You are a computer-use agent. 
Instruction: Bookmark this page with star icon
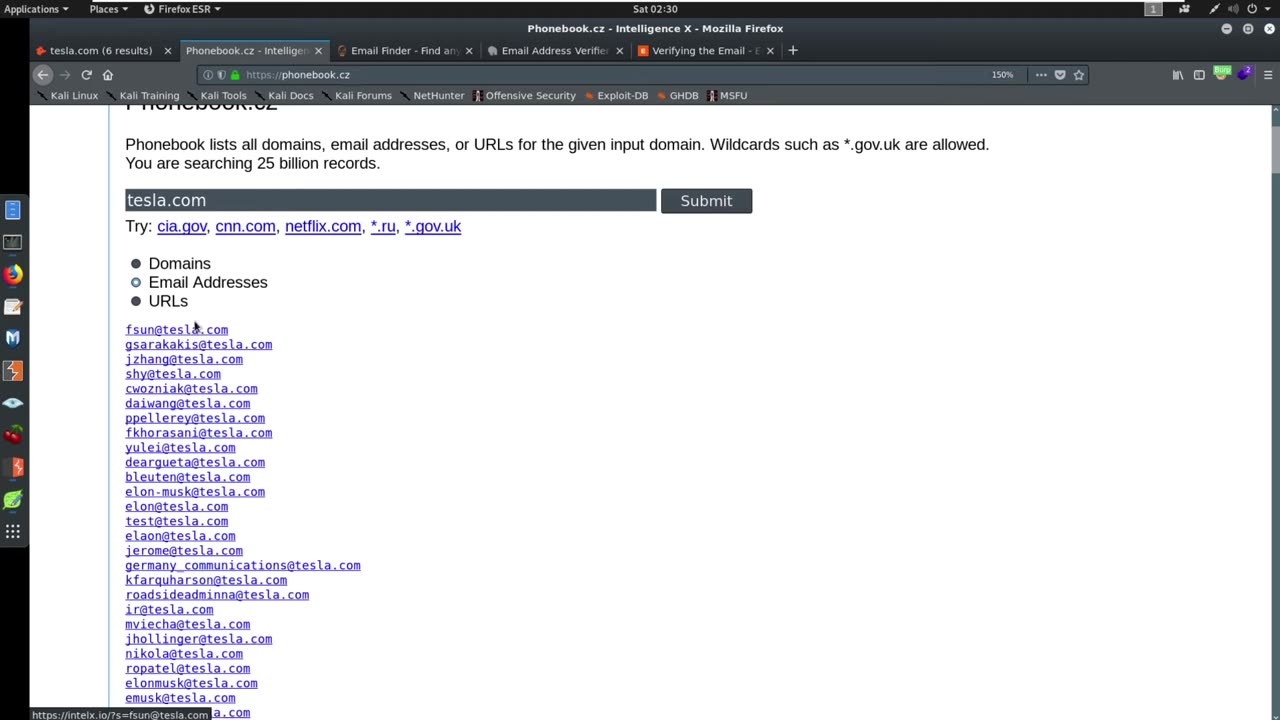[1078, 75]
